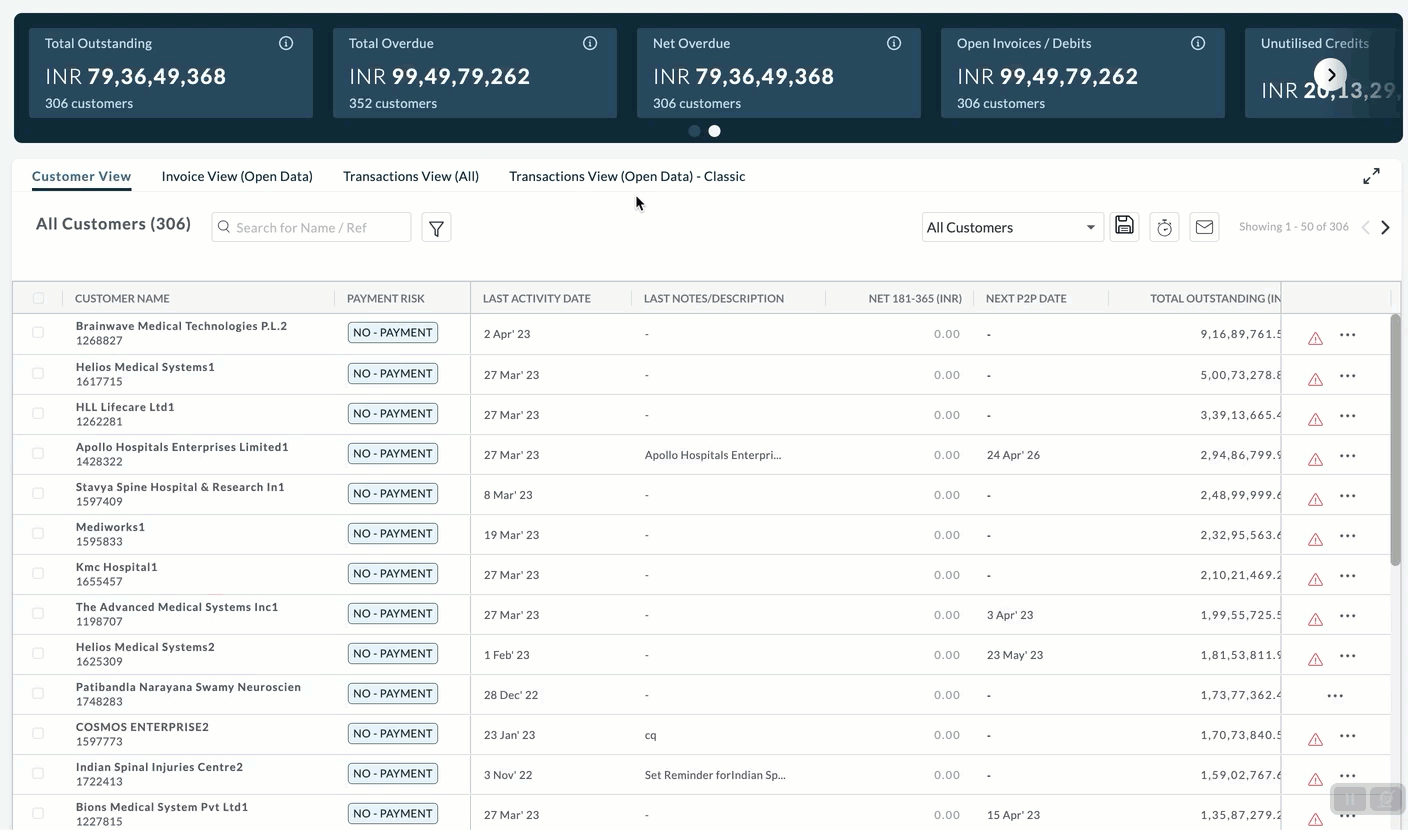Click the Total Outstanding summary card

[171, 73]
